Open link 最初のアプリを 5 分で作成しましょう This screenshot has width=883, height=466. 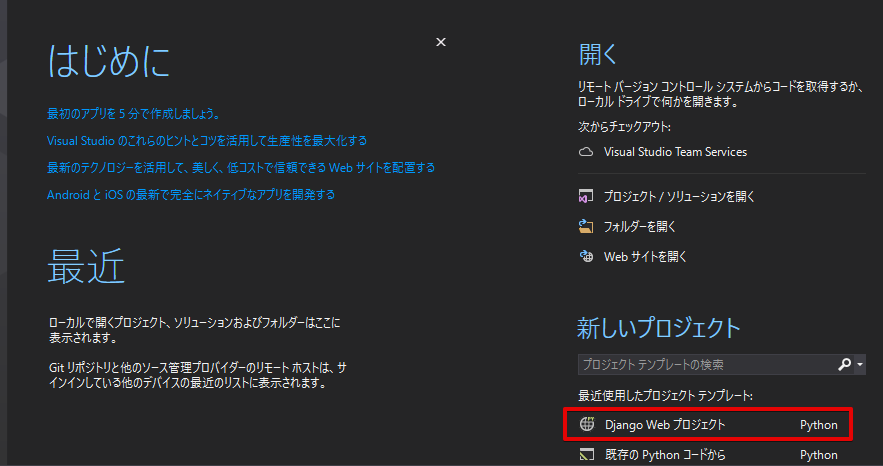click(x=133, y=114)
